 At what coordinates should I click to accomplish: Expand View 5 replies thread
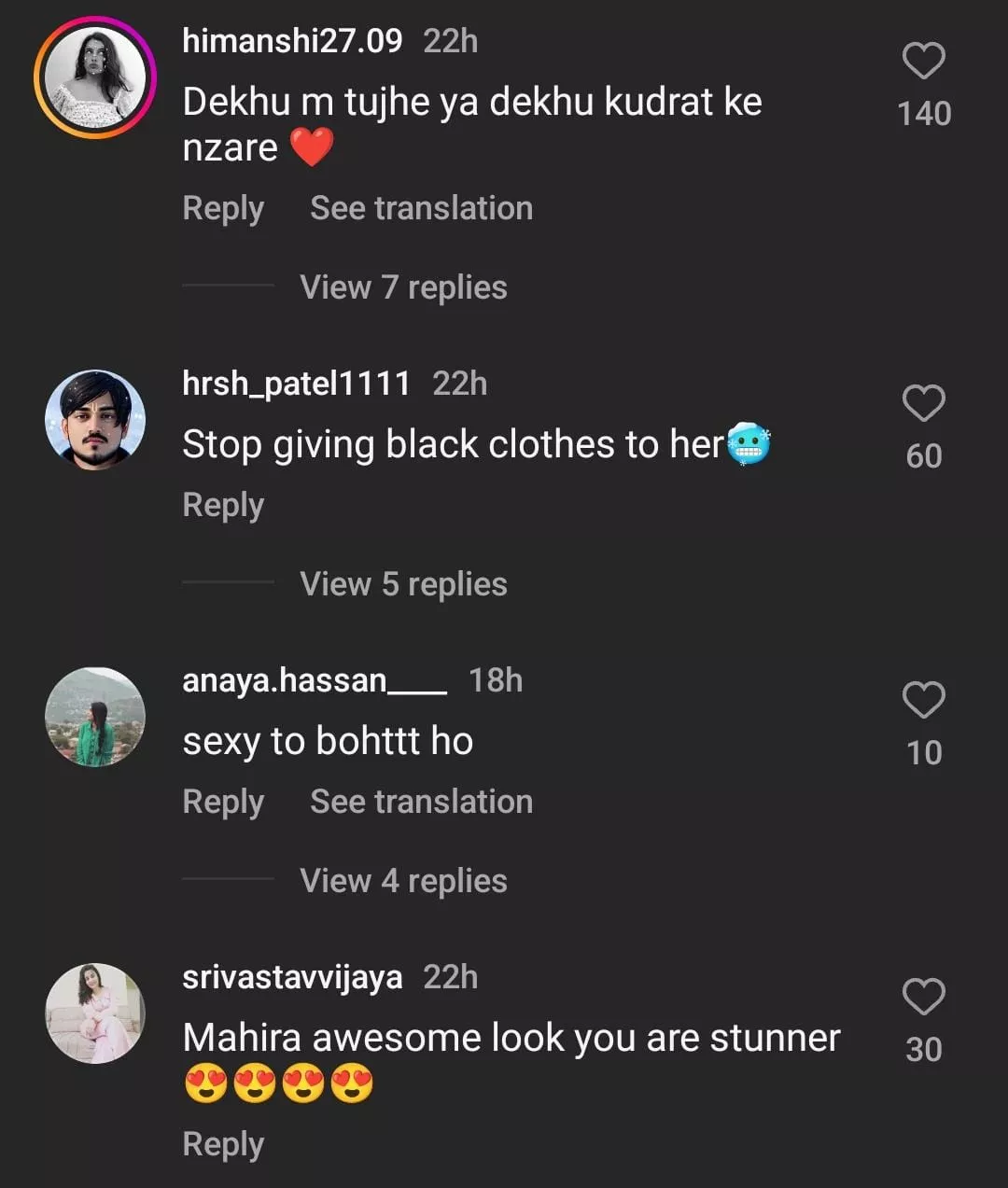coord(403,584)
